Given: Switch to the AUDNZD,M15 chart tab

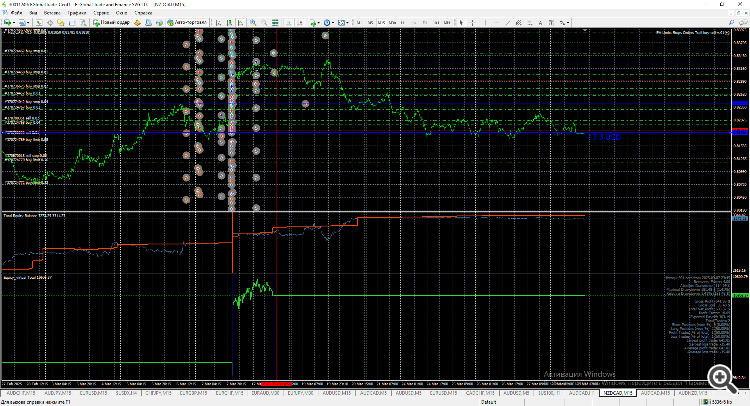Looking at the screenshot, I should click(692, 393).
